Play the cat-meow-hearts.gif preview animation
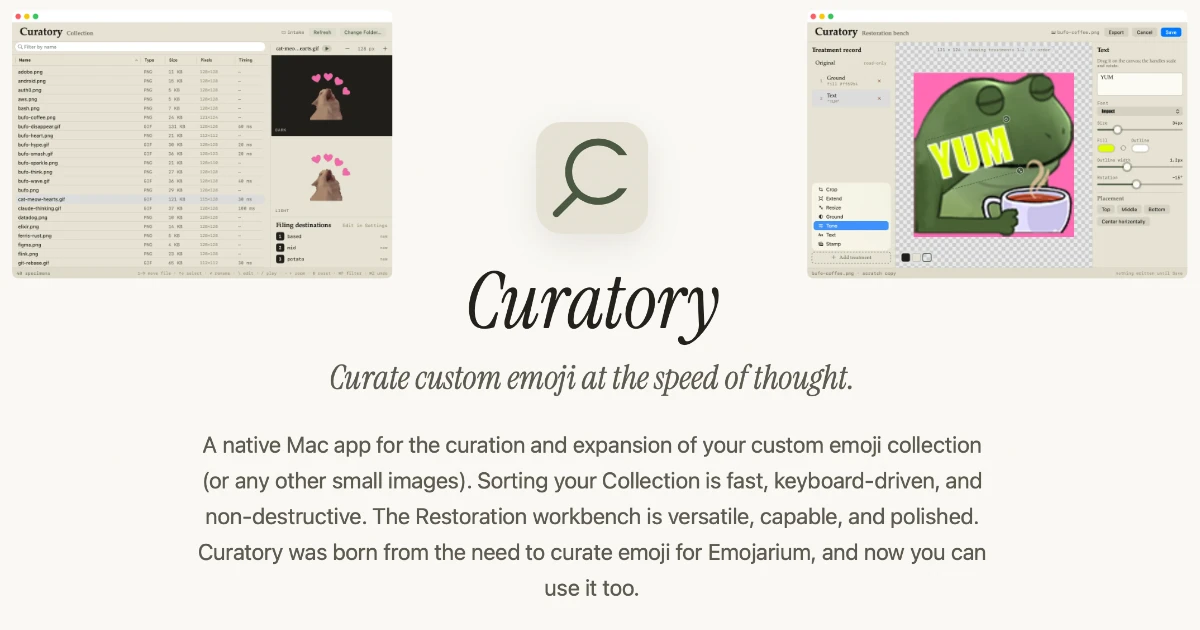Image resolution: width=1200 pixels, height=630 pixels. click(x=327, y=48)
